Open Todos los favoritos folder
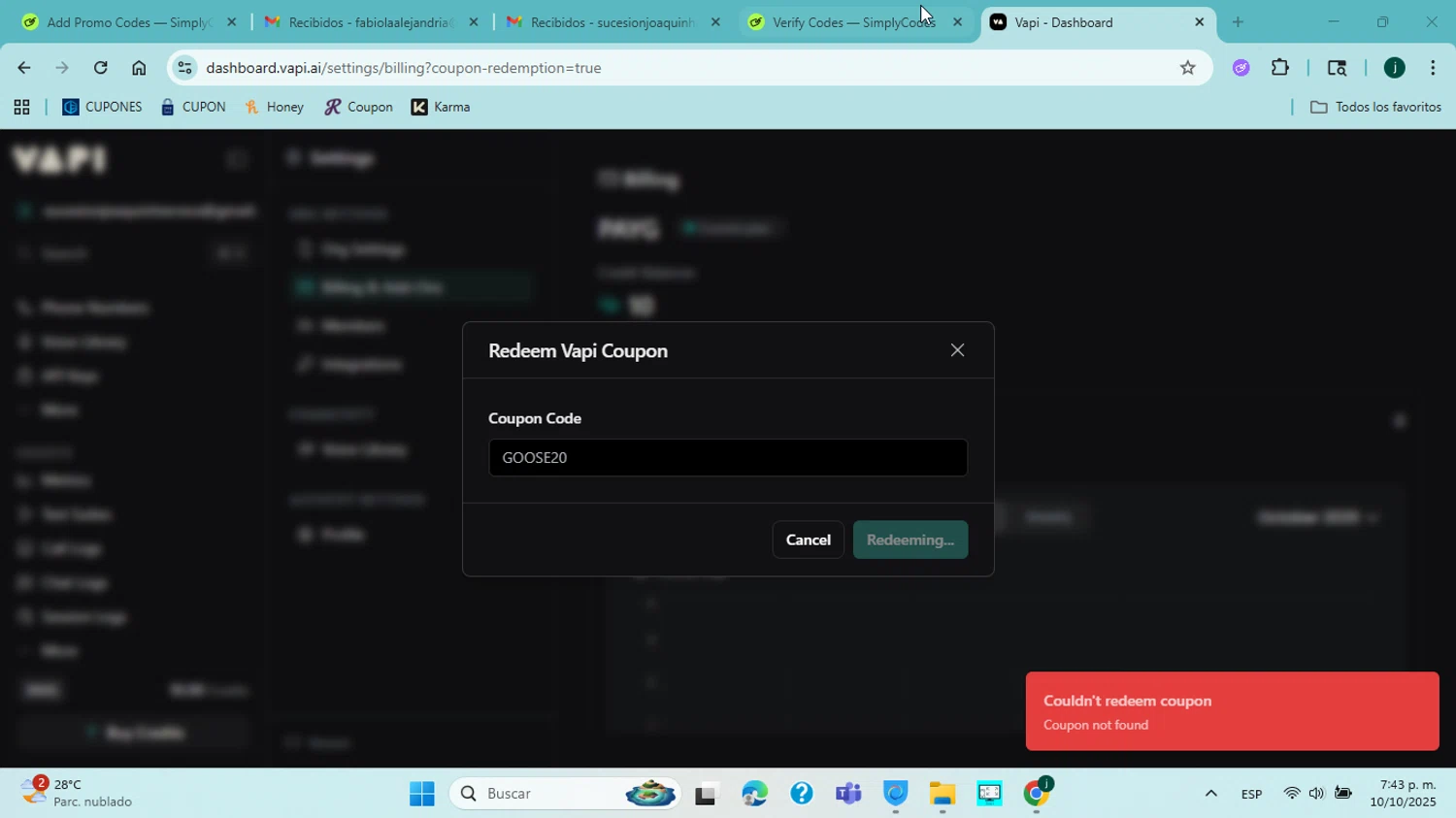The image size is (1456, 818). [1375, 108]
